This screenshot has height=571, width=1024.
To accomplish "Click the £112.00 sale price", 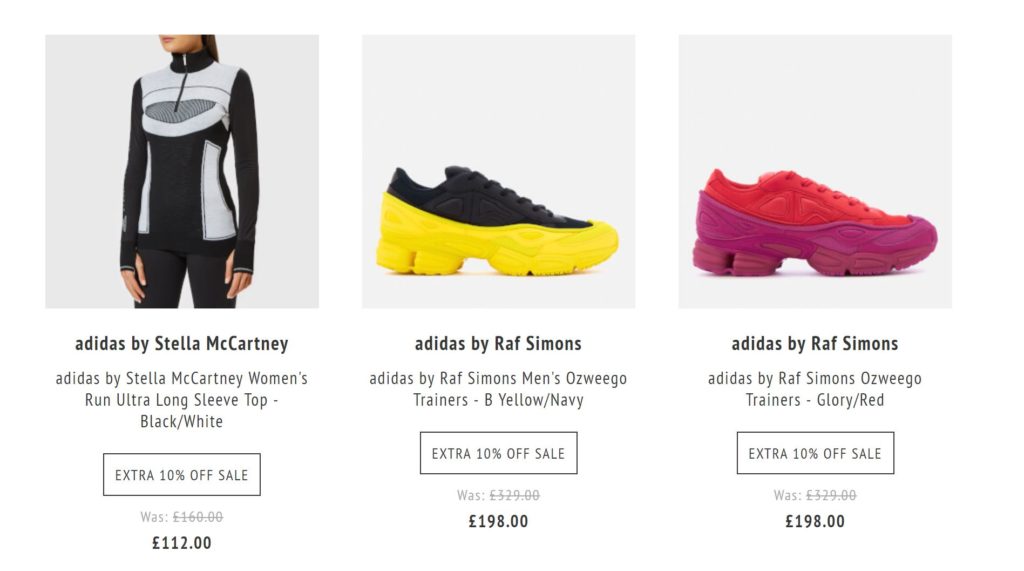I will [182, 543].
